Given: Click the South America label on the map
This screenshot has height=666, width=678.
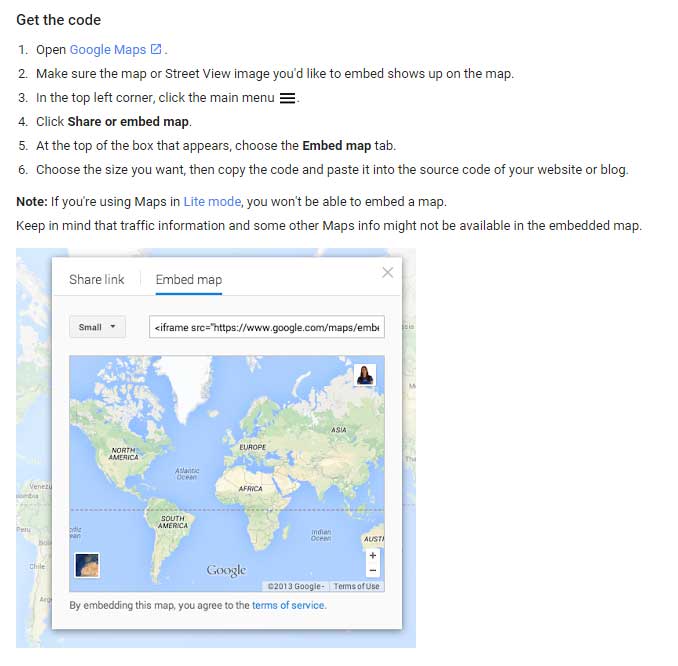Looking at the screenshot, I should point(173,522).
